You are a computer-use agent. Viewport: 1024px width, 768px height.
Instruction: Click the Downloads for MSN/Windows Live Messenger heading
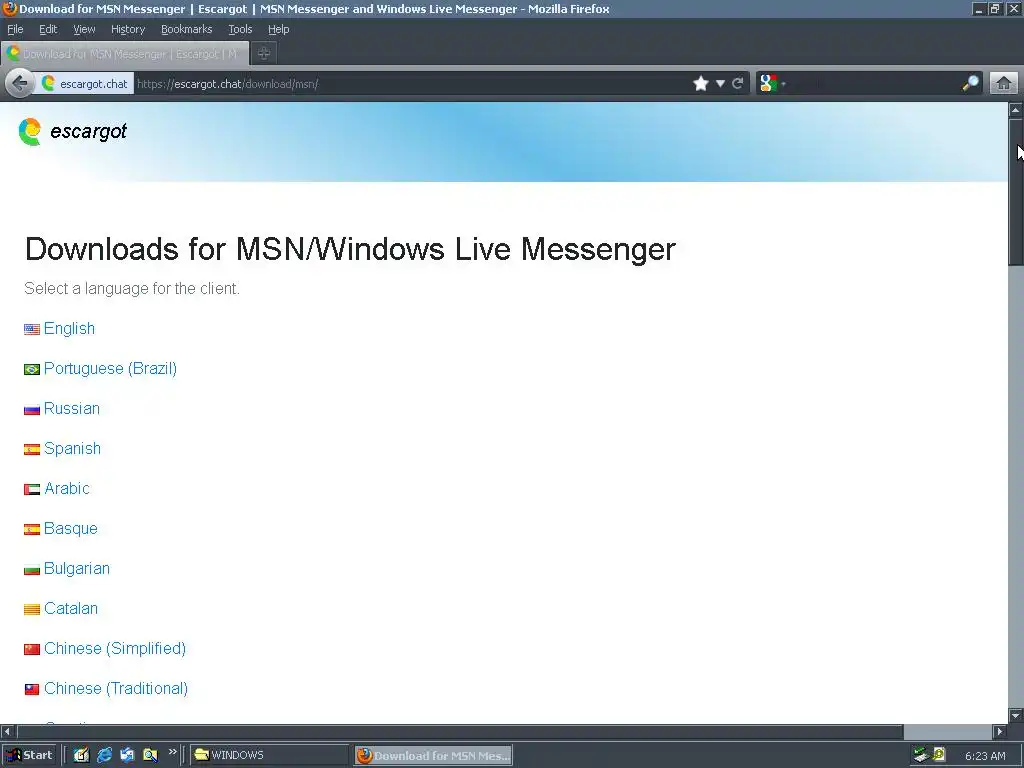[350, 249]
